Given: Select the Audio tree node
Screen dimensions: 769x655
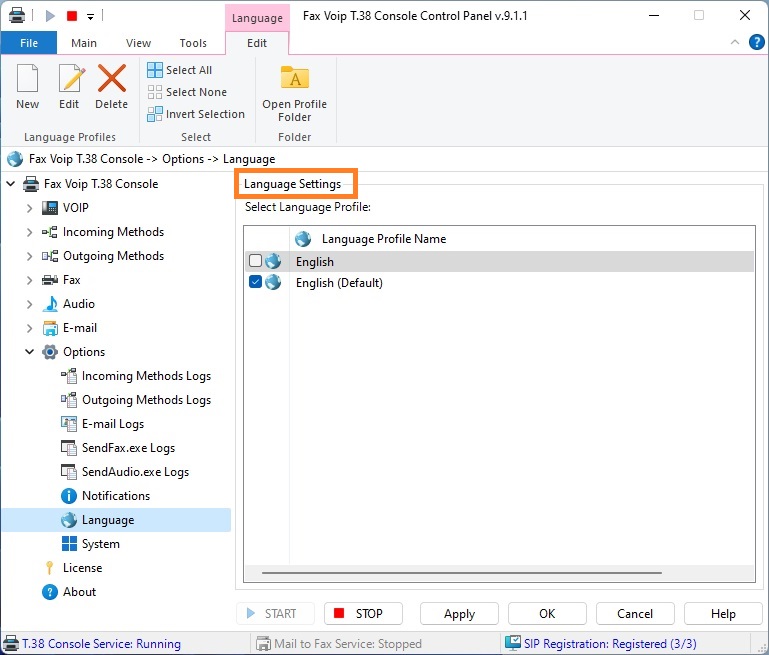Looking at the screenshot, I should tap(78, 304).
